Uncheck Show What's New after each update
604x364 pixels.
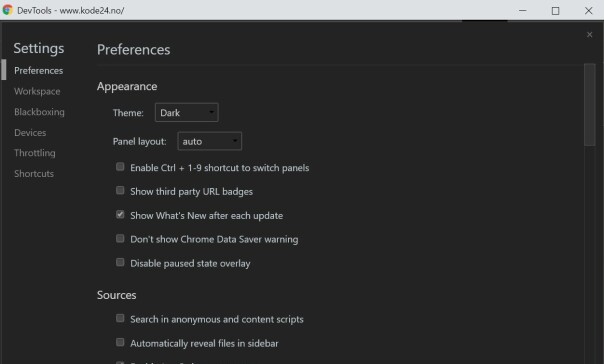120,215
